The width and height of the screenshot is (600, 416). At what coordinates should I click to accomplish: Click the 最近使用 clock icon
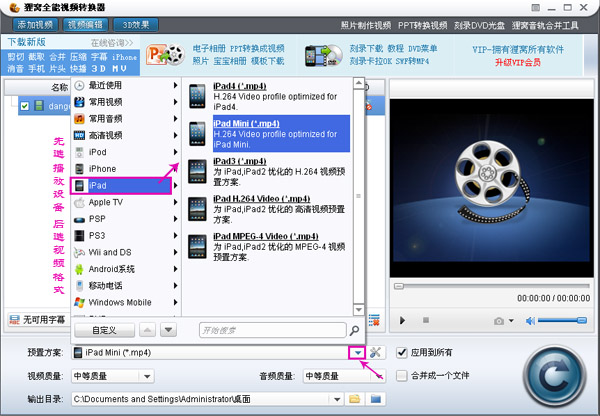(x=79, y=85)
